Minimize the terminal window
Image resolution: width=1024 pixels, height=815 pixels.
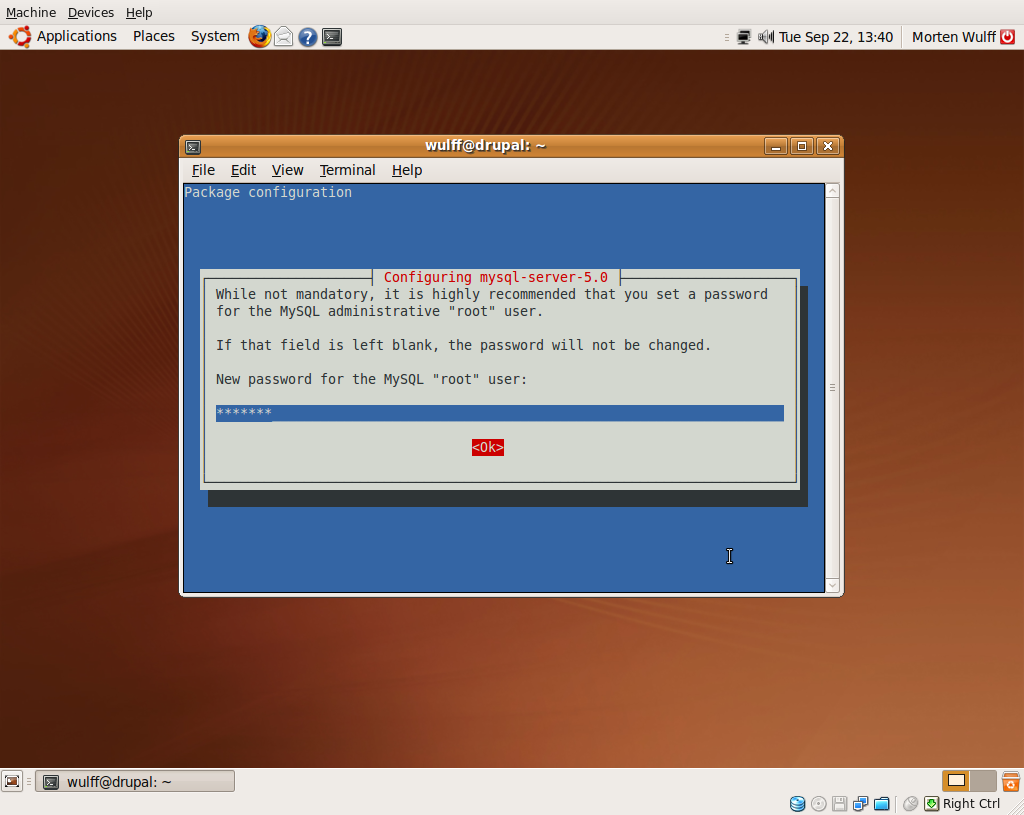click(776, 146)
